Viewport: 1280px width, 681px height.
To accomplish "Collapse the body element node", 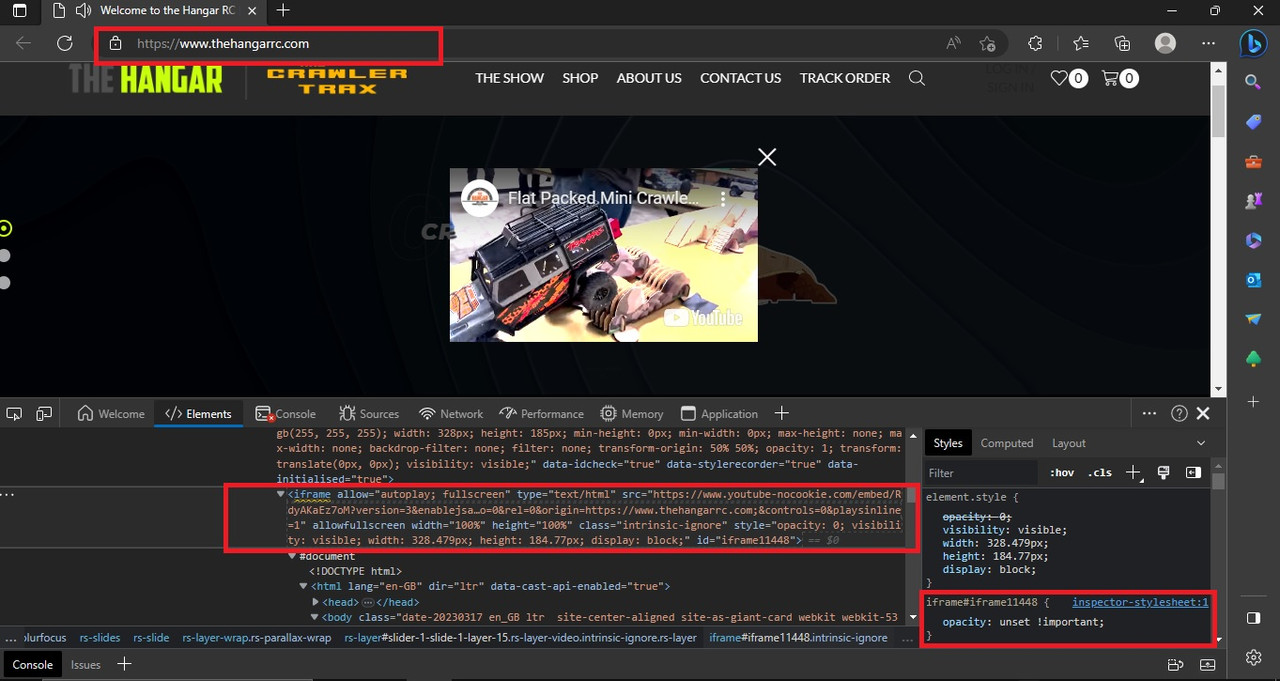I will 316,617.
